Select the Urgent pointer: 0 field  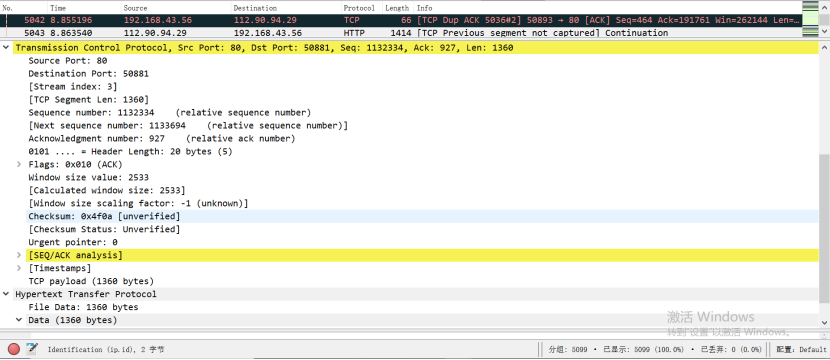[73, 242]
